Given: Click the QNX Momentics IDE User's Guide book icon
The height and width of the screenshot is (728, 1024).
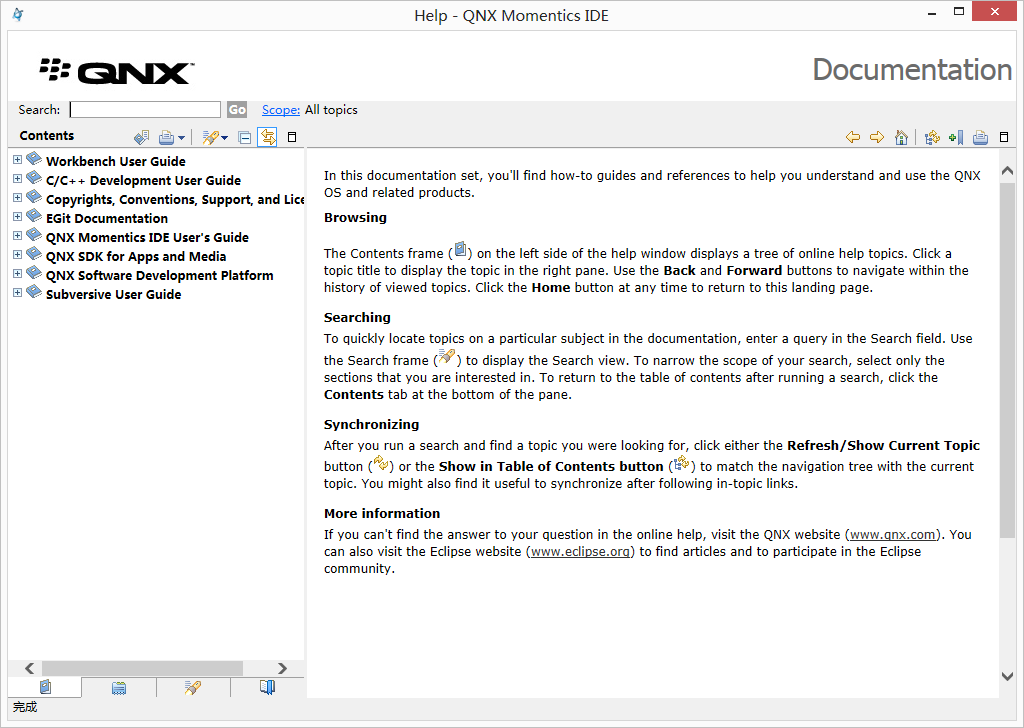Looking at the screenshot, I should click(34, 234).
